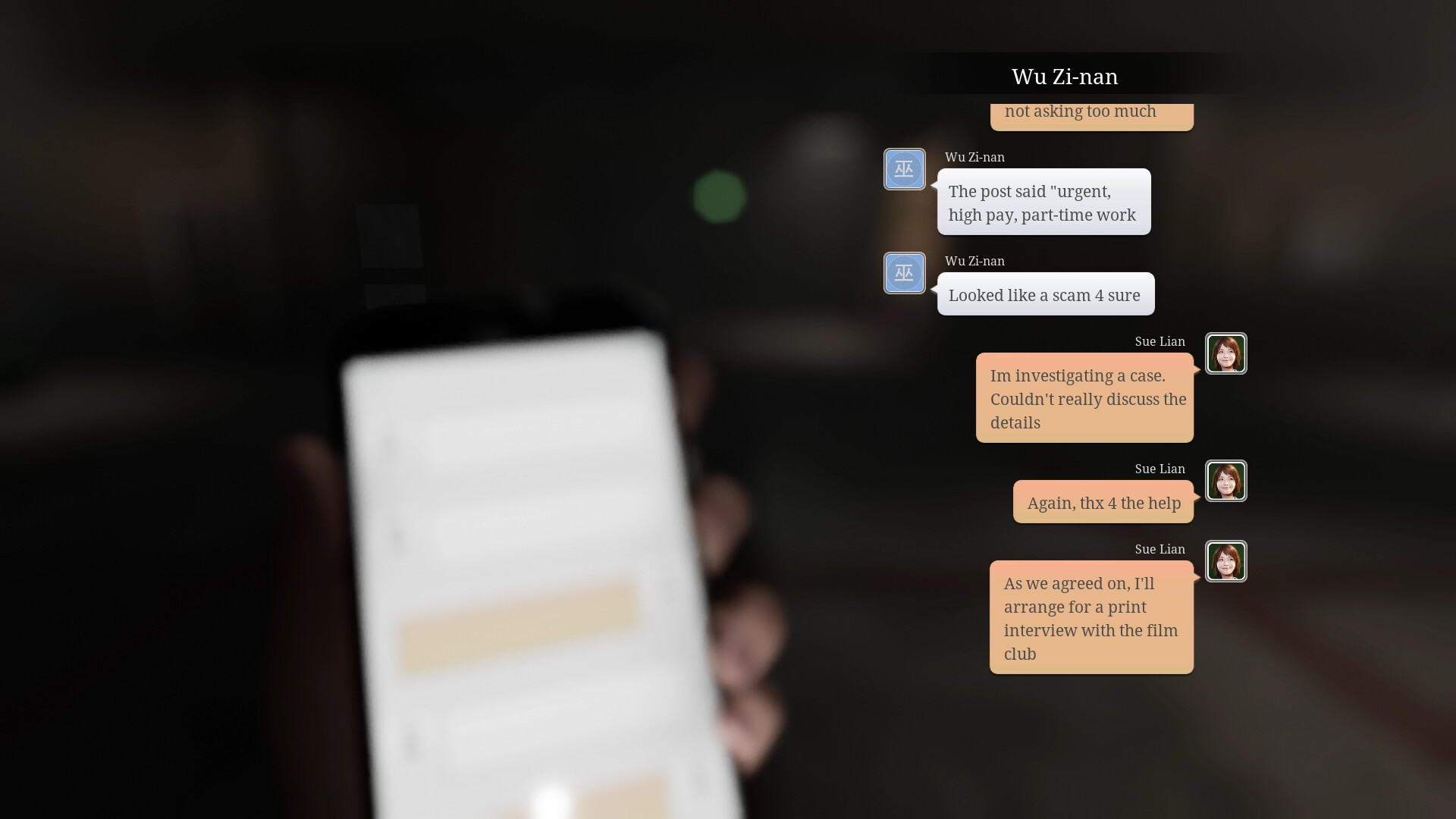The image size is (1456, 819).
Task: Click Sue Lian's profile picture (first)
Action: (1225, 354)
